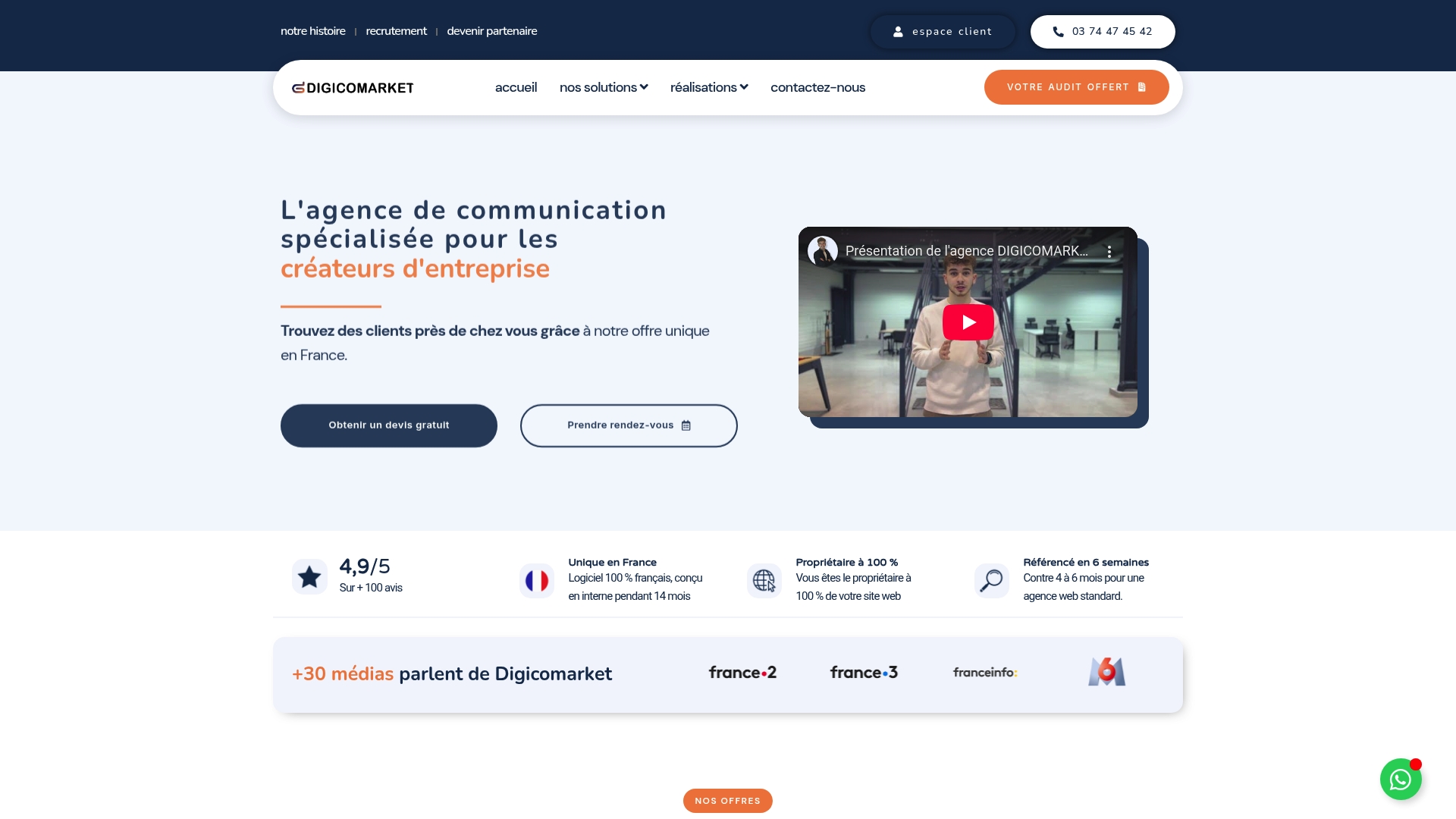The image size is (1456, 819).
Task: Open the YouTube video options menu
Action: point(1110,250)
